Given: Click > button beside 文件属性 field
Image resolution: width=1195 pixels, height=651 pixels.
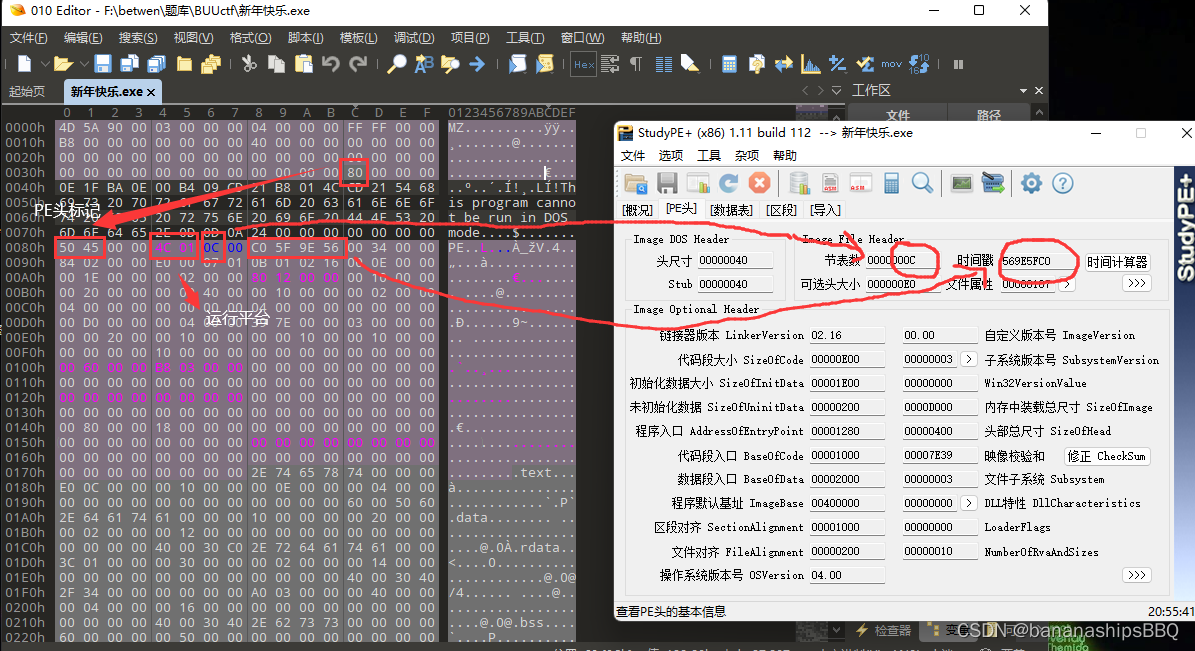Looking at the screenshot, I should pyautogui.click(x=1067, y=284).
